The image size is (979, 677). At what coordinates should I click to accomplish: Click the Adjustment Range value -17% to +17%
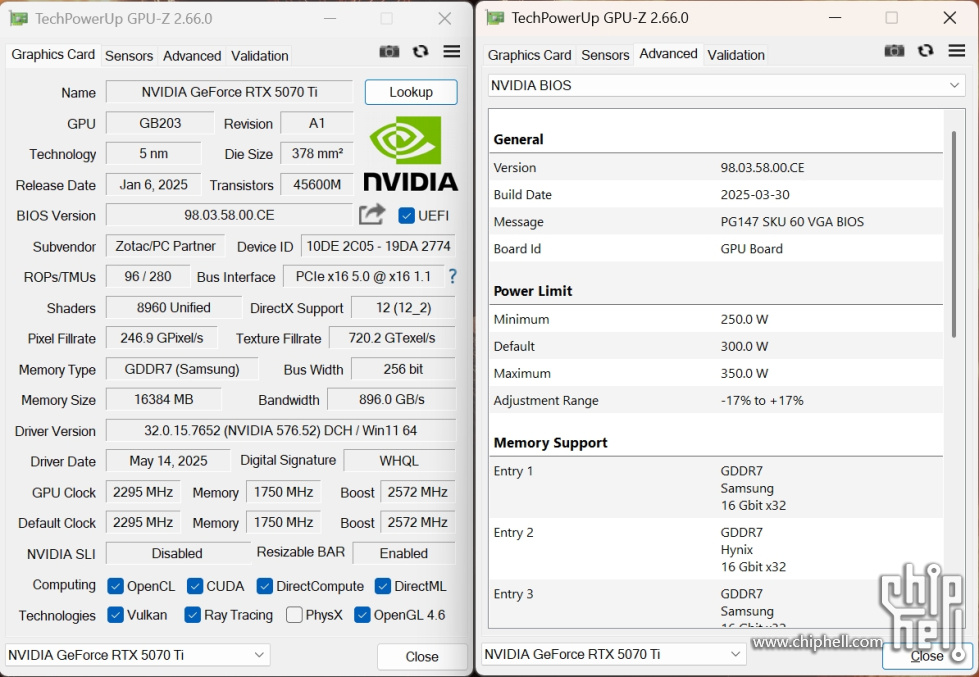pos(762,400)
